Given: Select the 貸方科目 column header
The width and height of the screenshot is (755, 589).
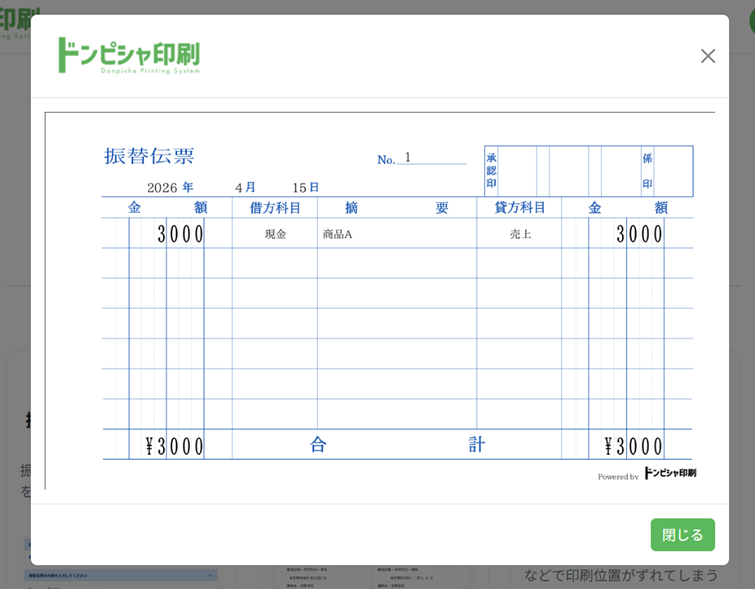Looking at the screenshot, I should click(x=520, y=208).
